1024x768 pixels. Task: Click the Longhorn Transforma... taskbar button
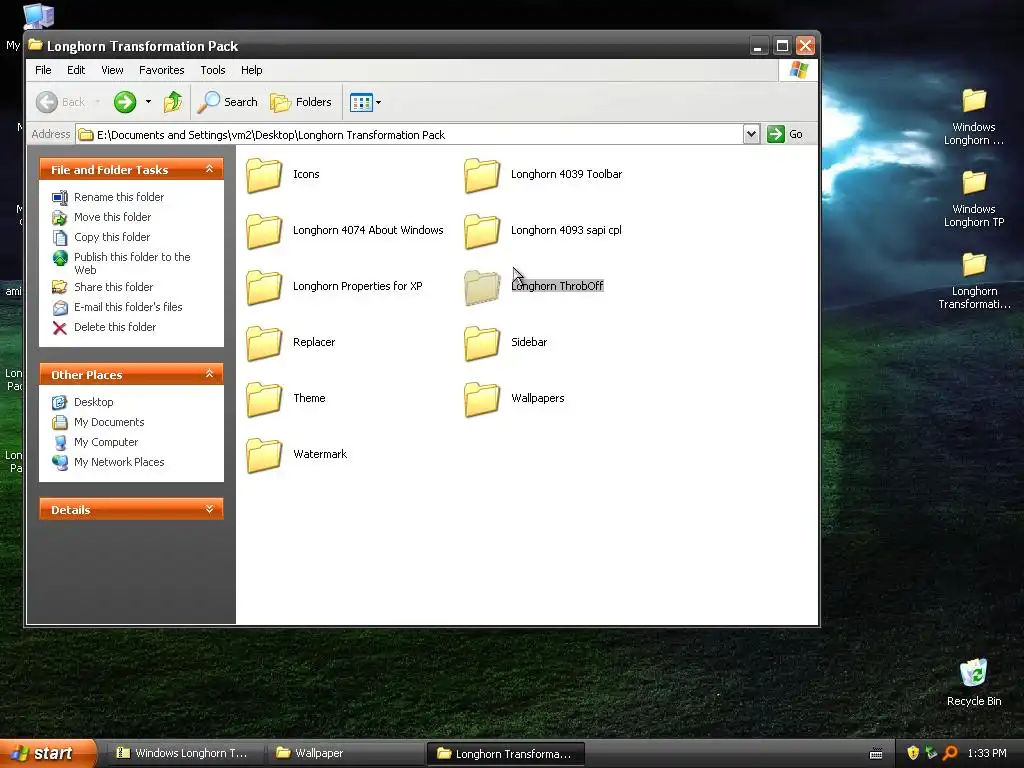(x=505, y=754)
